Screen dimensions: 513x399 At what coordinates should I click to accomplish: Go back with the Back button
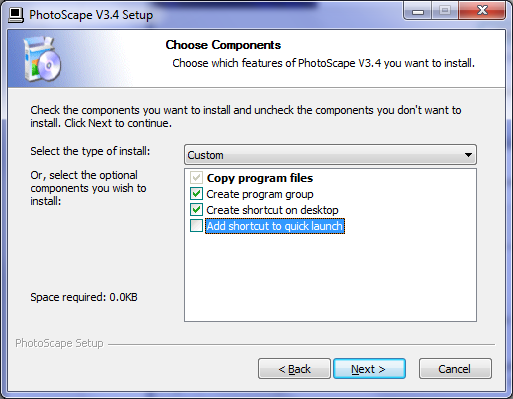click(294, 369)
